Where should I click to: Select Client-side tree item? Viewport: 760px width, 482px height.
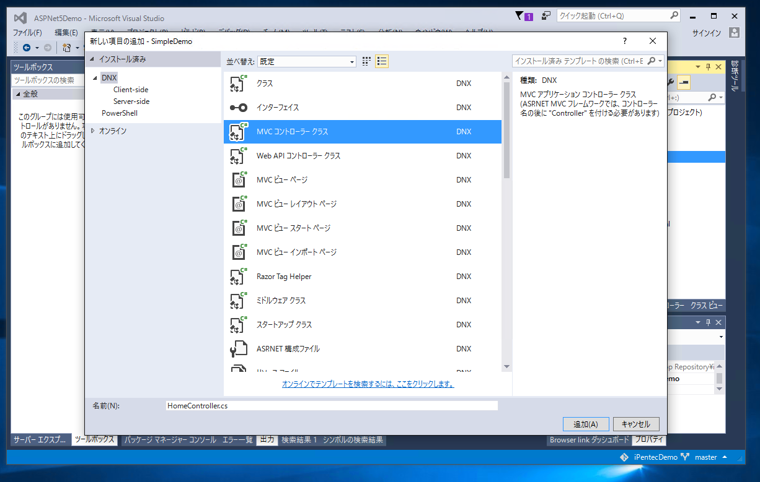click(131, 90)
